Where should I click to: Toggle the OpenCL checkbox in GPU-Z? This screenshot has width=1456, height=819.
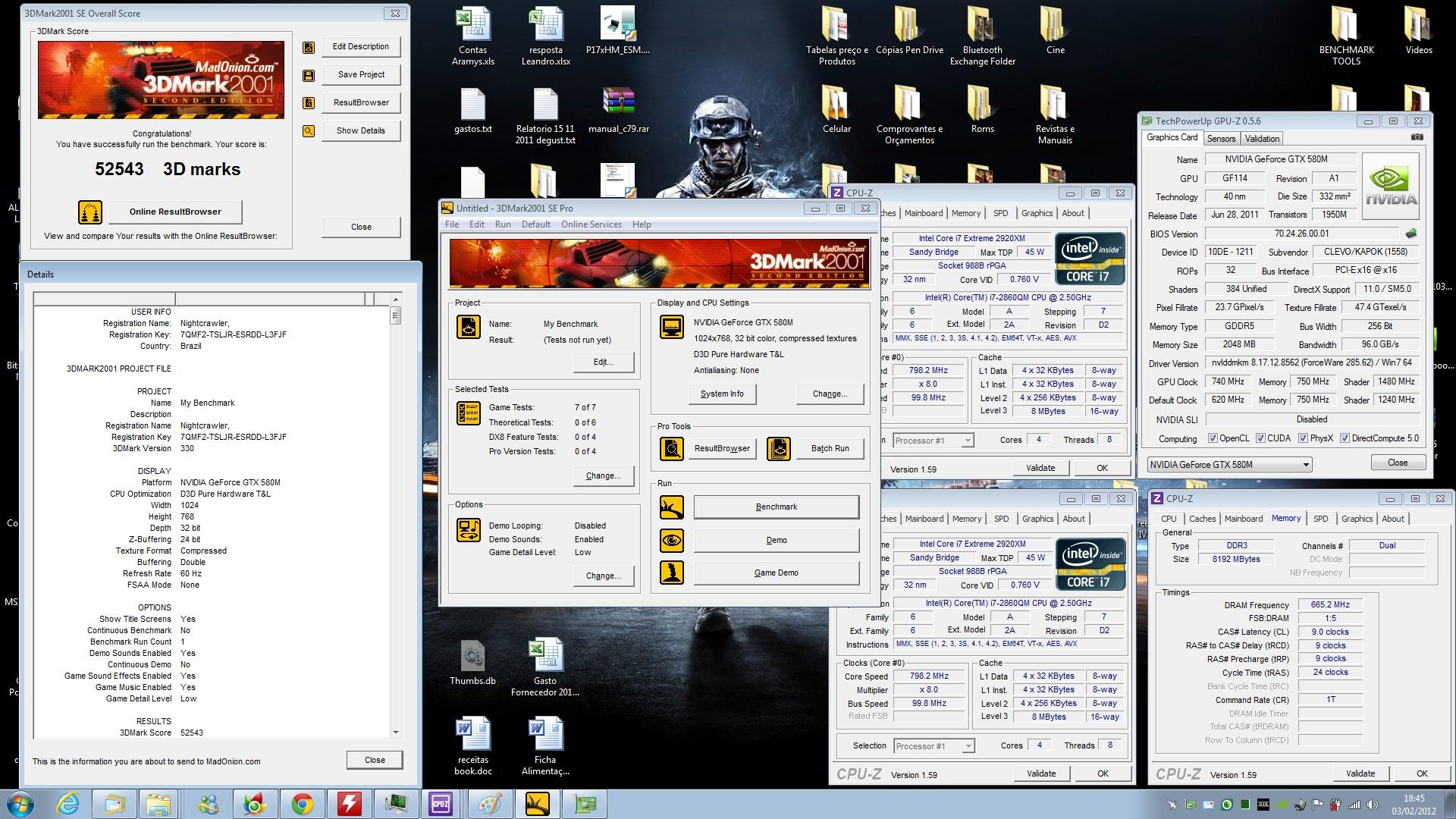click(1213, 438)
